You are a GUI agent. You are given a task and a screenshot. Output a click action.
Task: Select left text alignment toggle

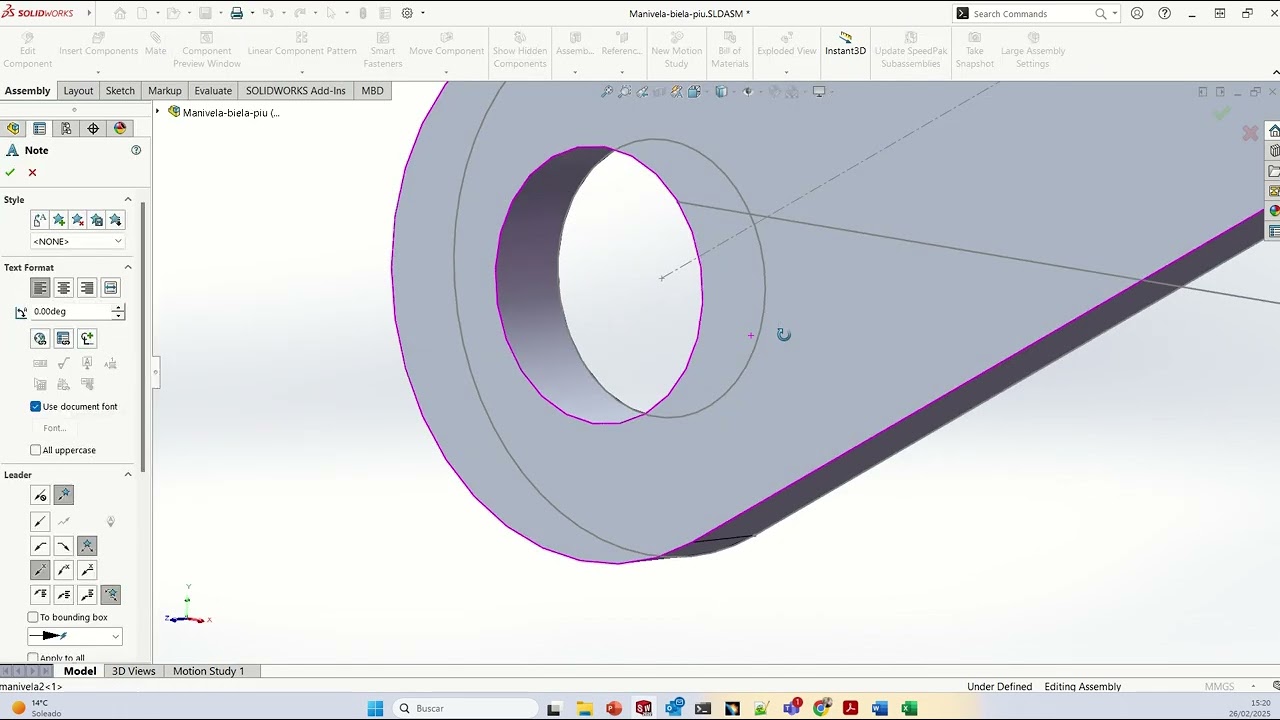click(40, 288)
